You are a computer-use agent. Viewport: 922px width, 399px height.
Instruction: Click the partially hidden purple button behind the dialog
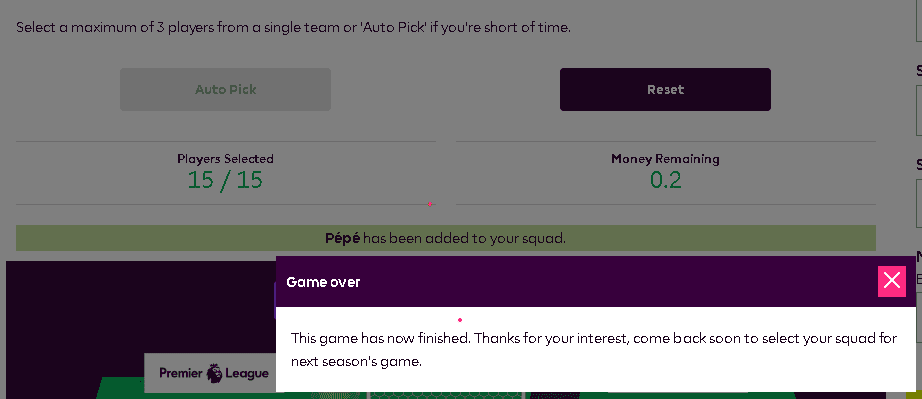275,300
